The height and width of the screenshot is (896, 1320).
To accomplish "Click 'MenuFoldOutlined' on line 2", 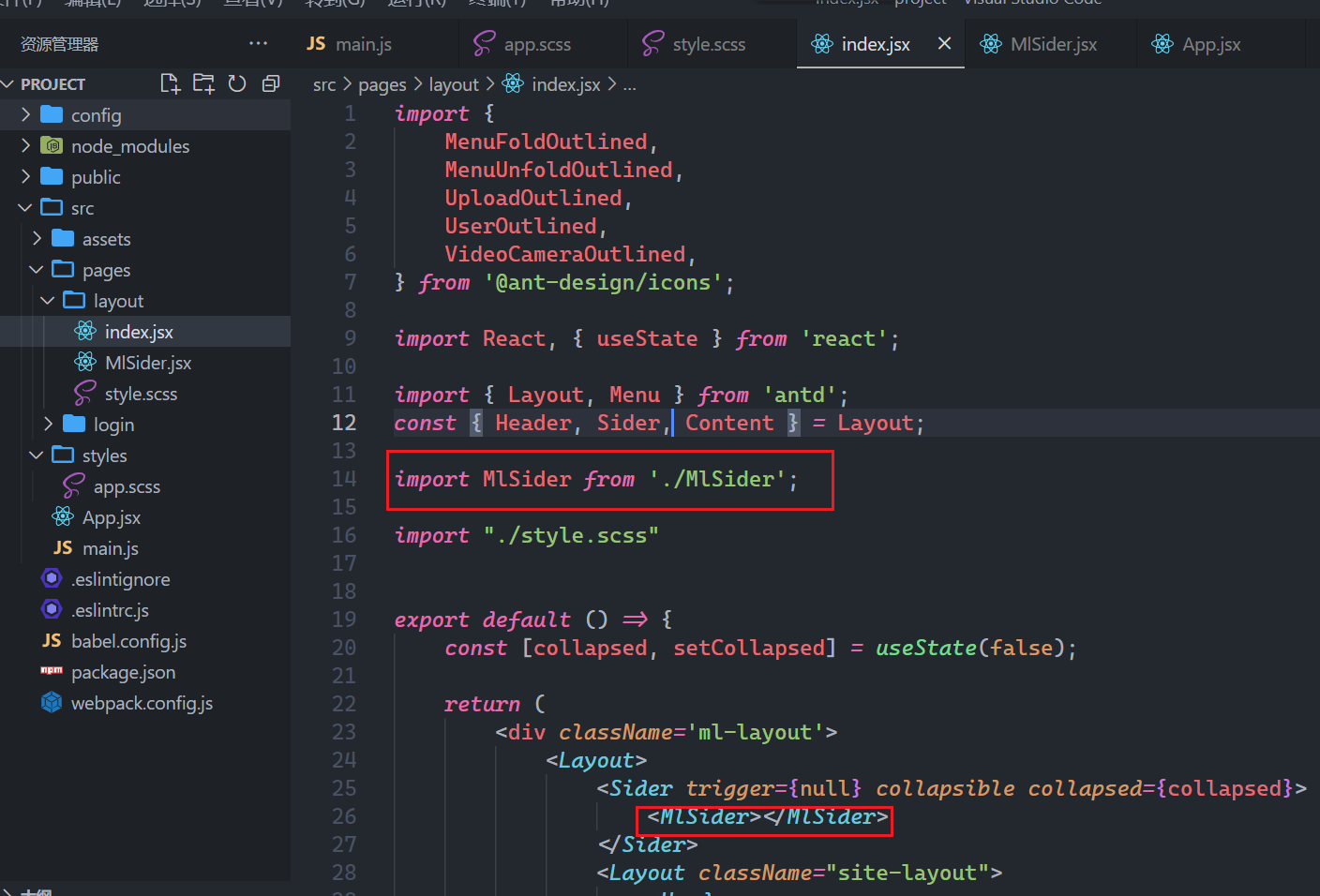I will click(x=546, y=142).
